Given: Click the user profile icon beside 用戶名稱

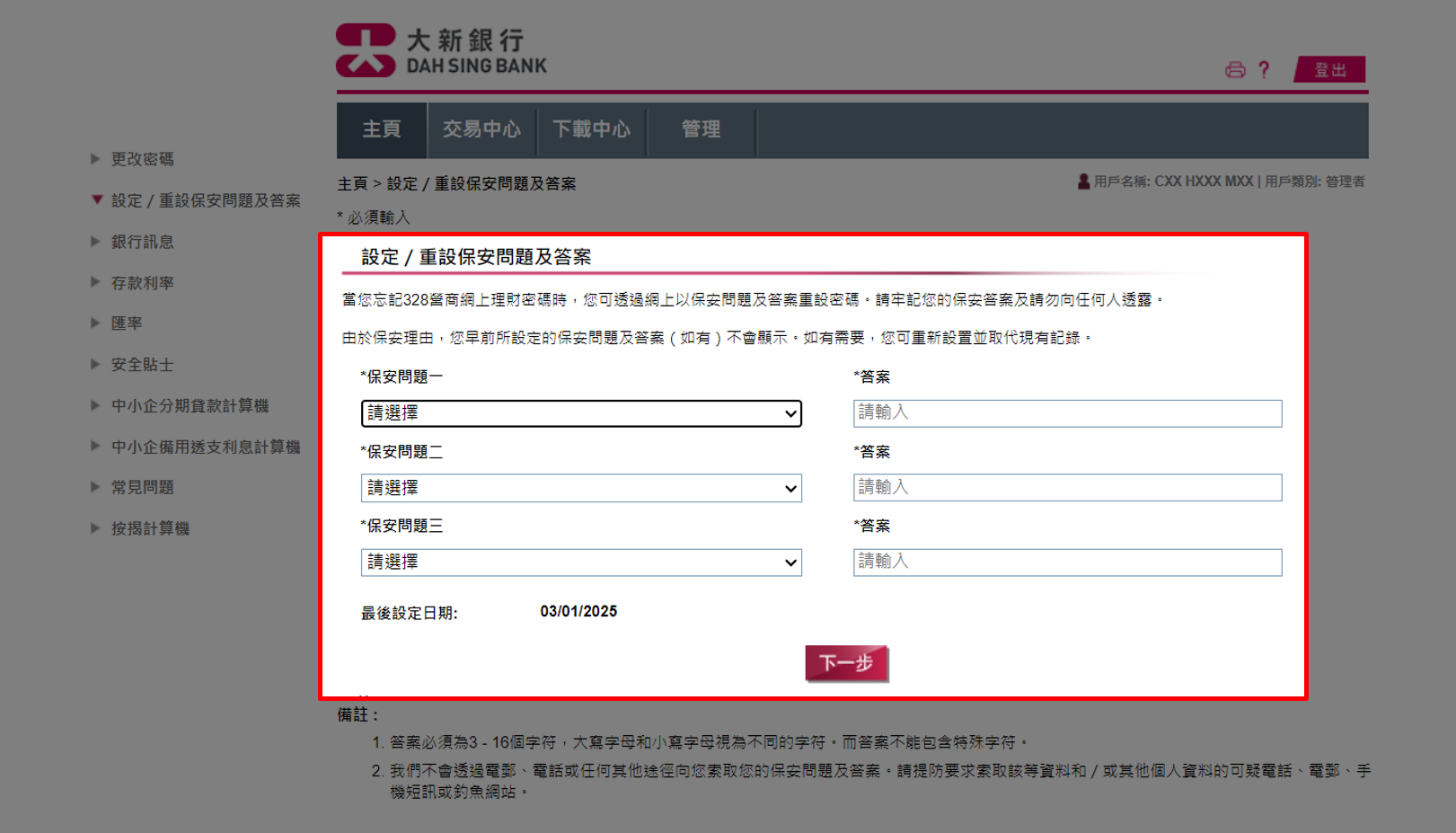Looking at the screenshot, I should (x=1083, y=182).
